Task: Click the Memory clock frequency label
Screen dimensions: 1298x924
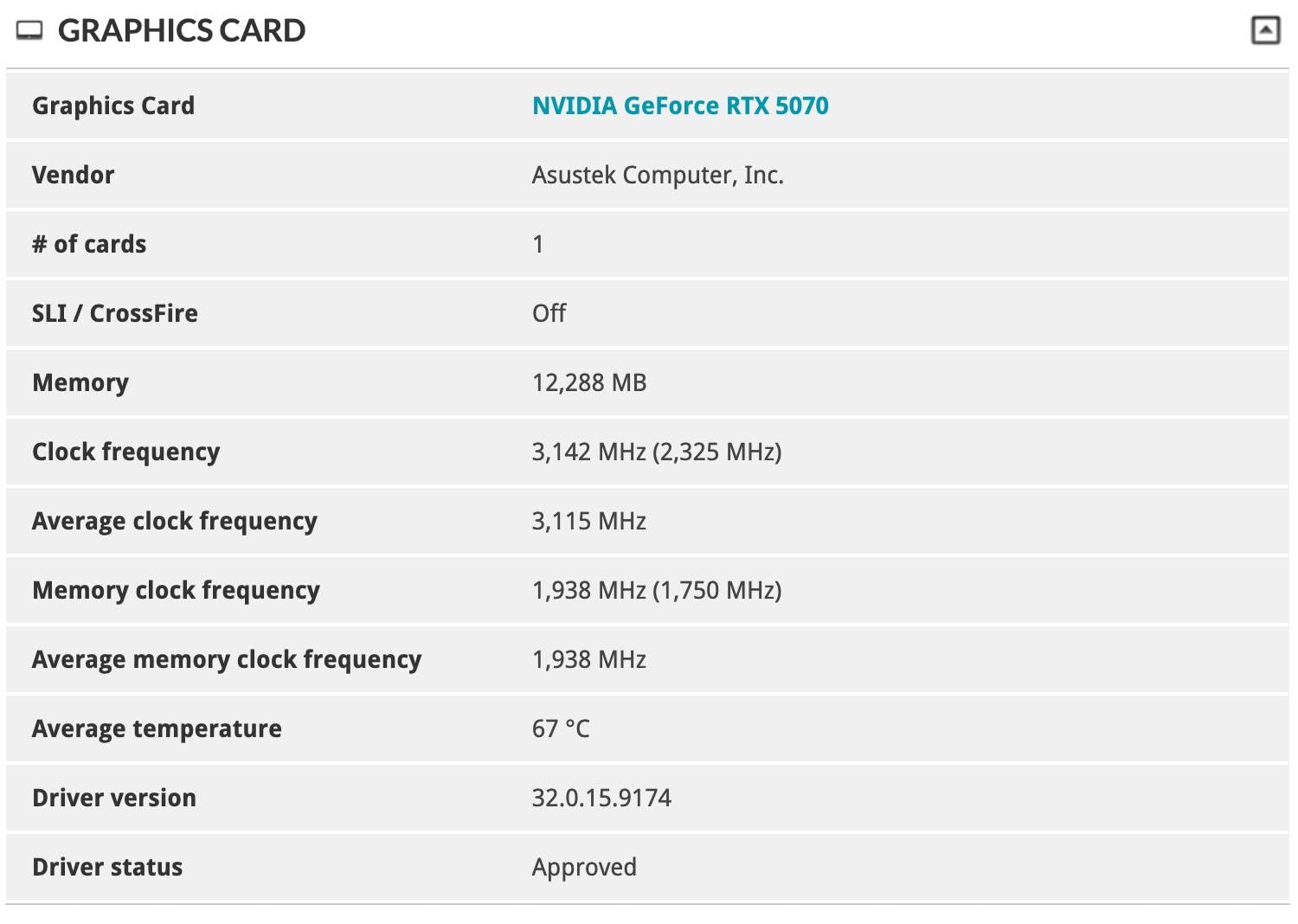Action: click(x=177, y=590)
